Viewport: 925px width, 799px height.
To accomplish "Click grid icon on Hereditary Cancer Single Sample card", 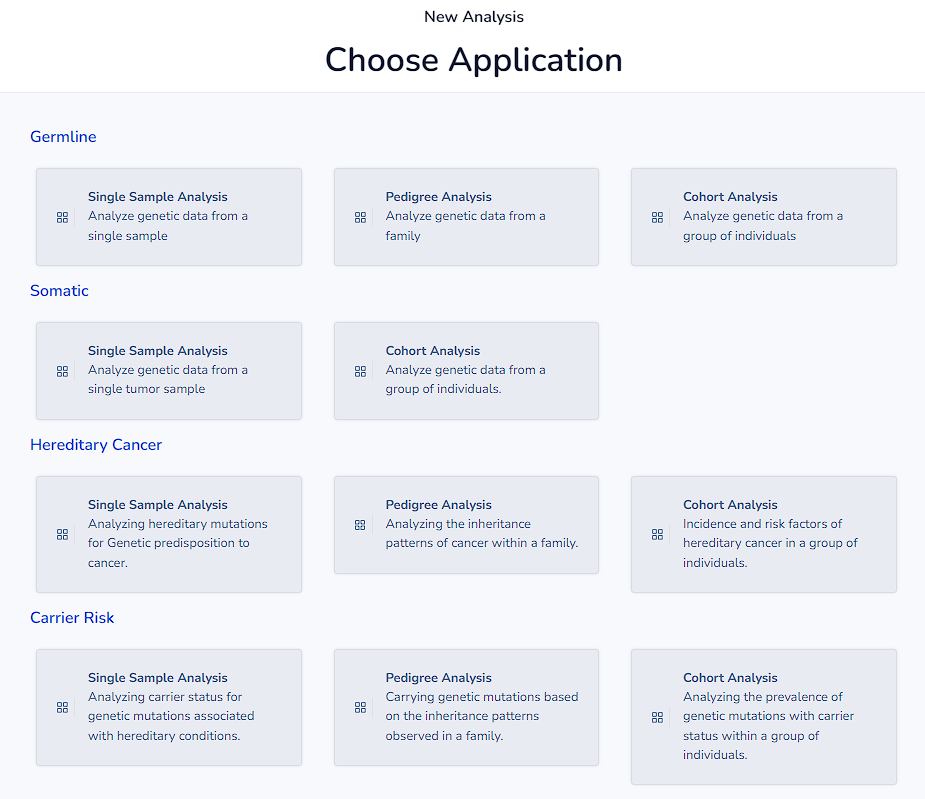I will tap(62, 534).
